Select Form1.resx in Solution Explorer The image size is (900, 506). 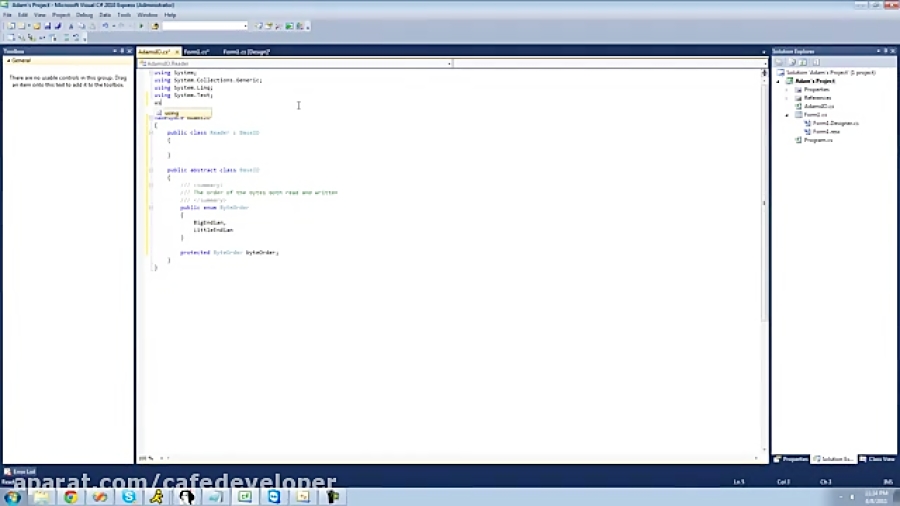(826, 131)
